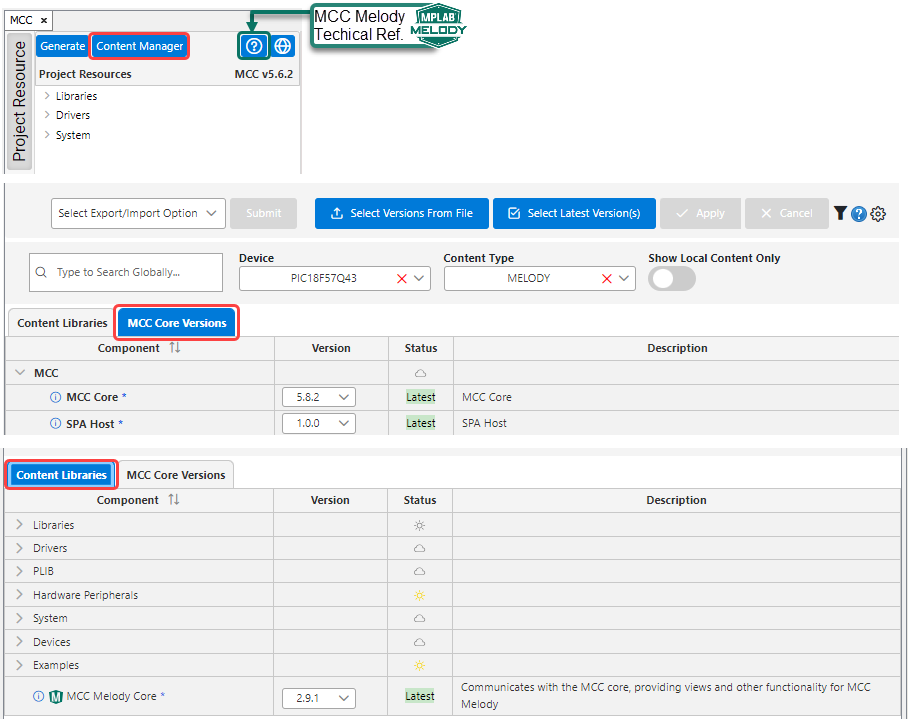Expand System in Project Resources

[x=47, y=134]
